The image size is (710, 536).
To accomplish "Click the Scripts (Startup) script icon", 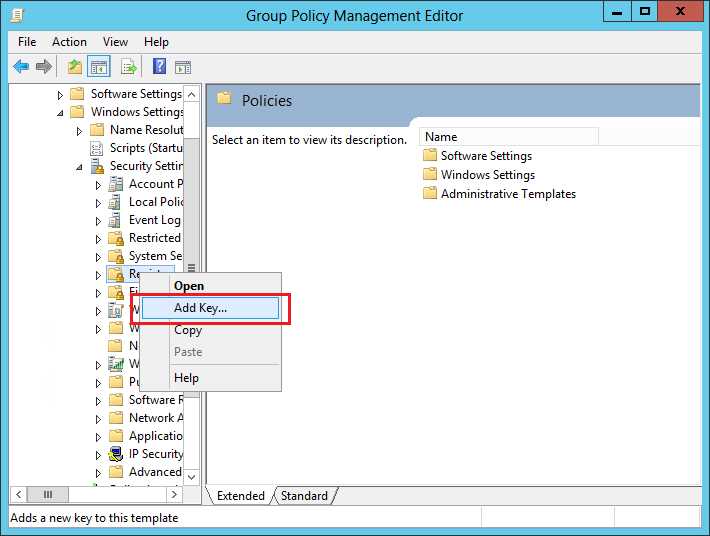I will pos(96,148).
